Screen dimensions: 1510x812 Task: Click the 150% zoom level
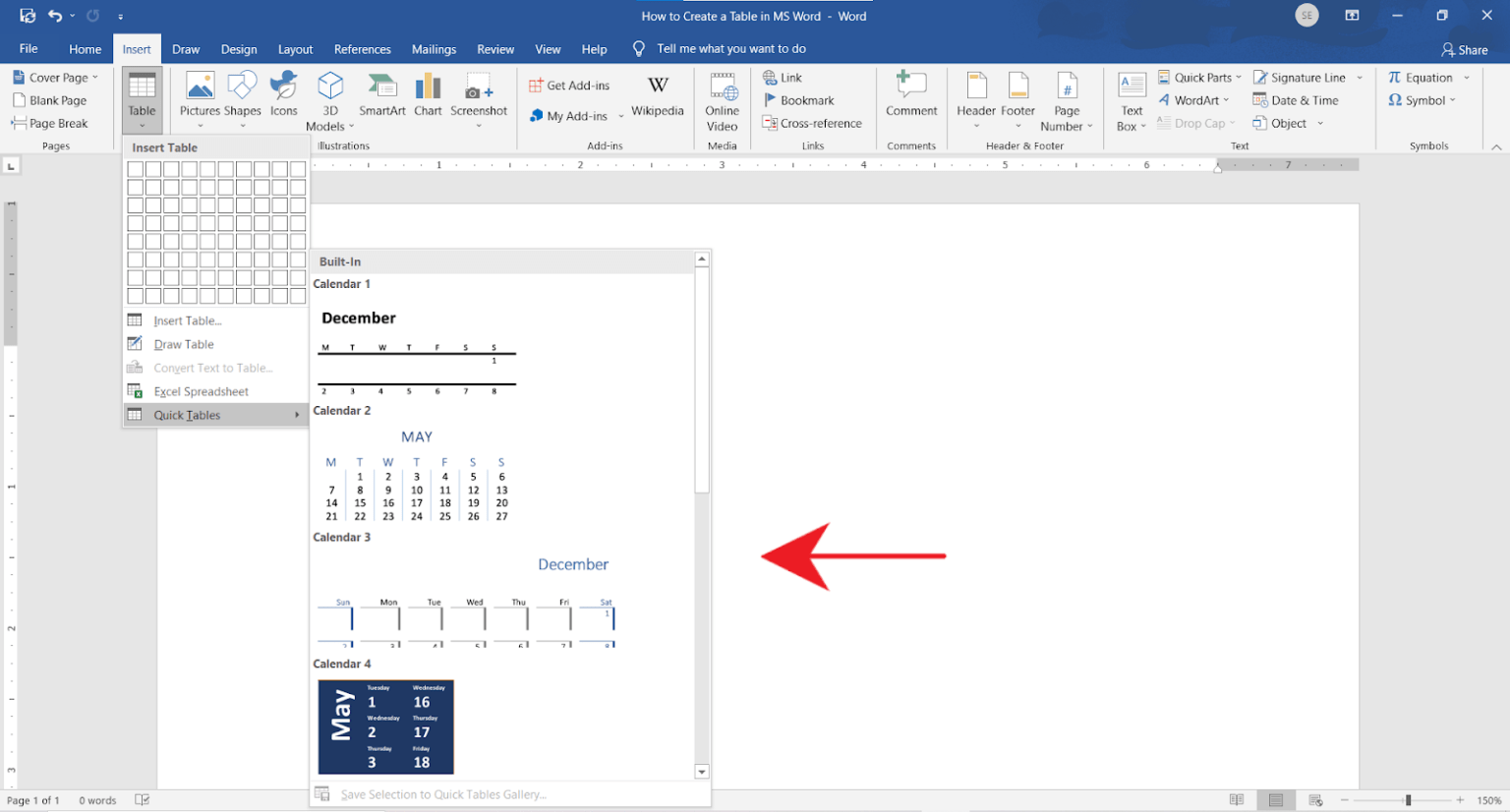[1489, 800]
